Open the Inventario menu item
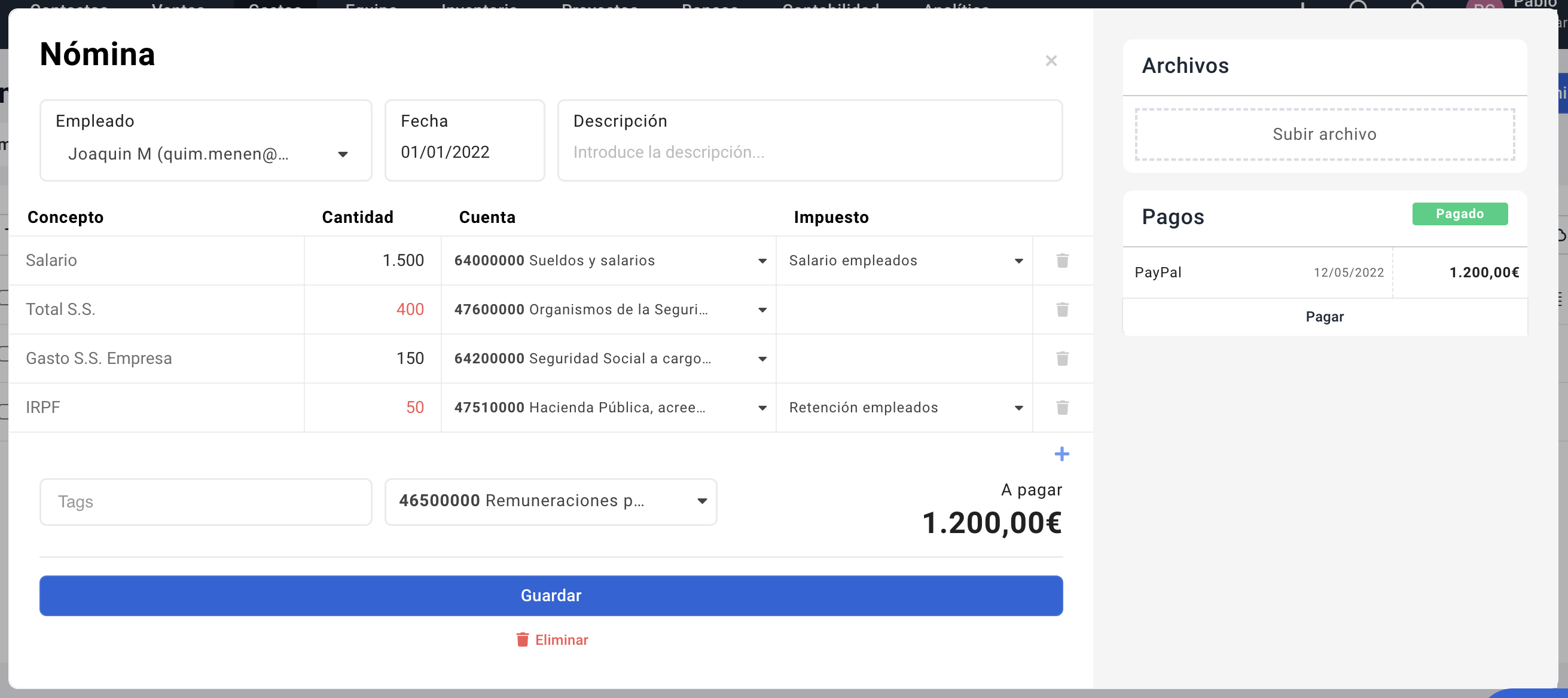Viewport: 1568px width, 698px height. point(478,8)
